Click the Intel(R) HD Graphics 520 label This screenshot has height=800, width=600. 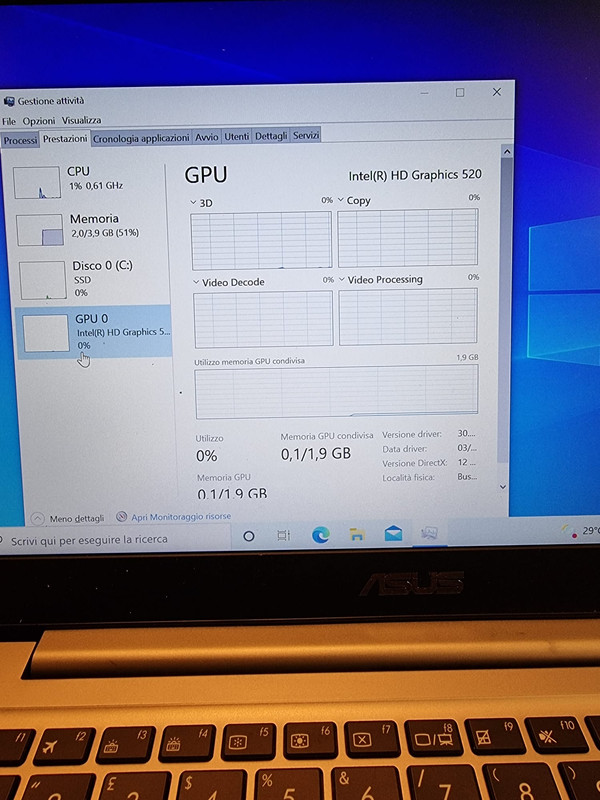415,175
